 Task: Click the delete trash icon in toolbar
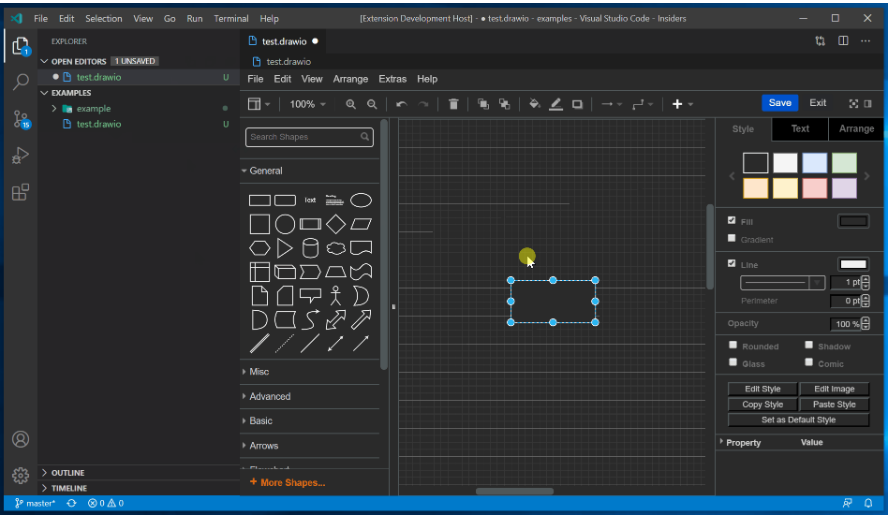point(453,104)
